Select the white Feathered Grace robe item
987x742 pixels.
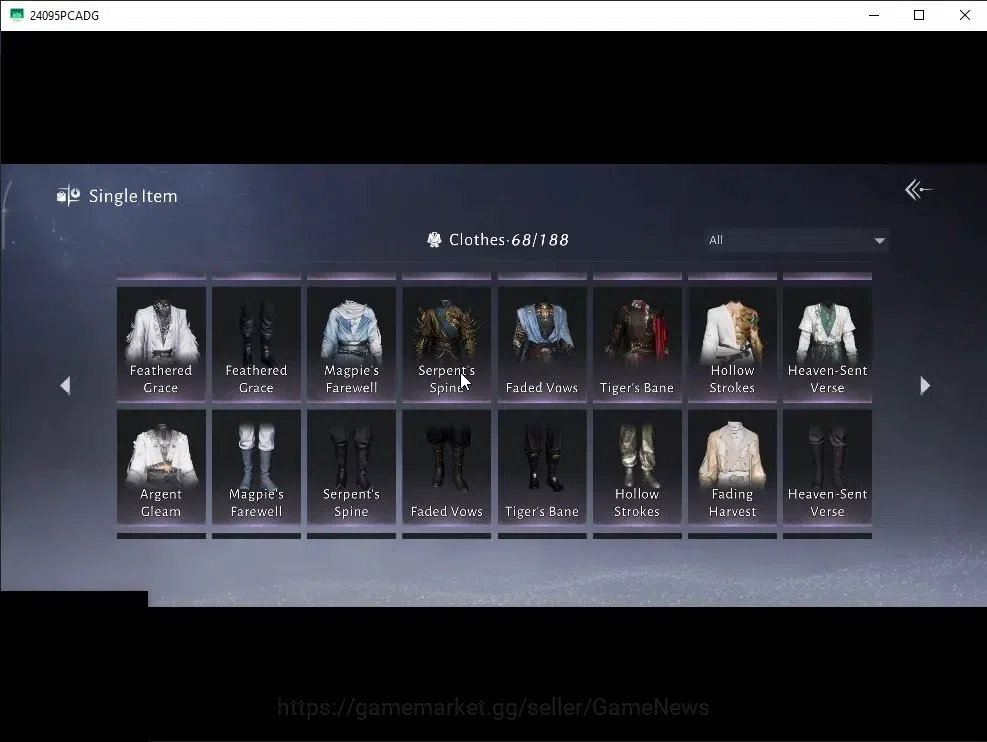[161, 344]
